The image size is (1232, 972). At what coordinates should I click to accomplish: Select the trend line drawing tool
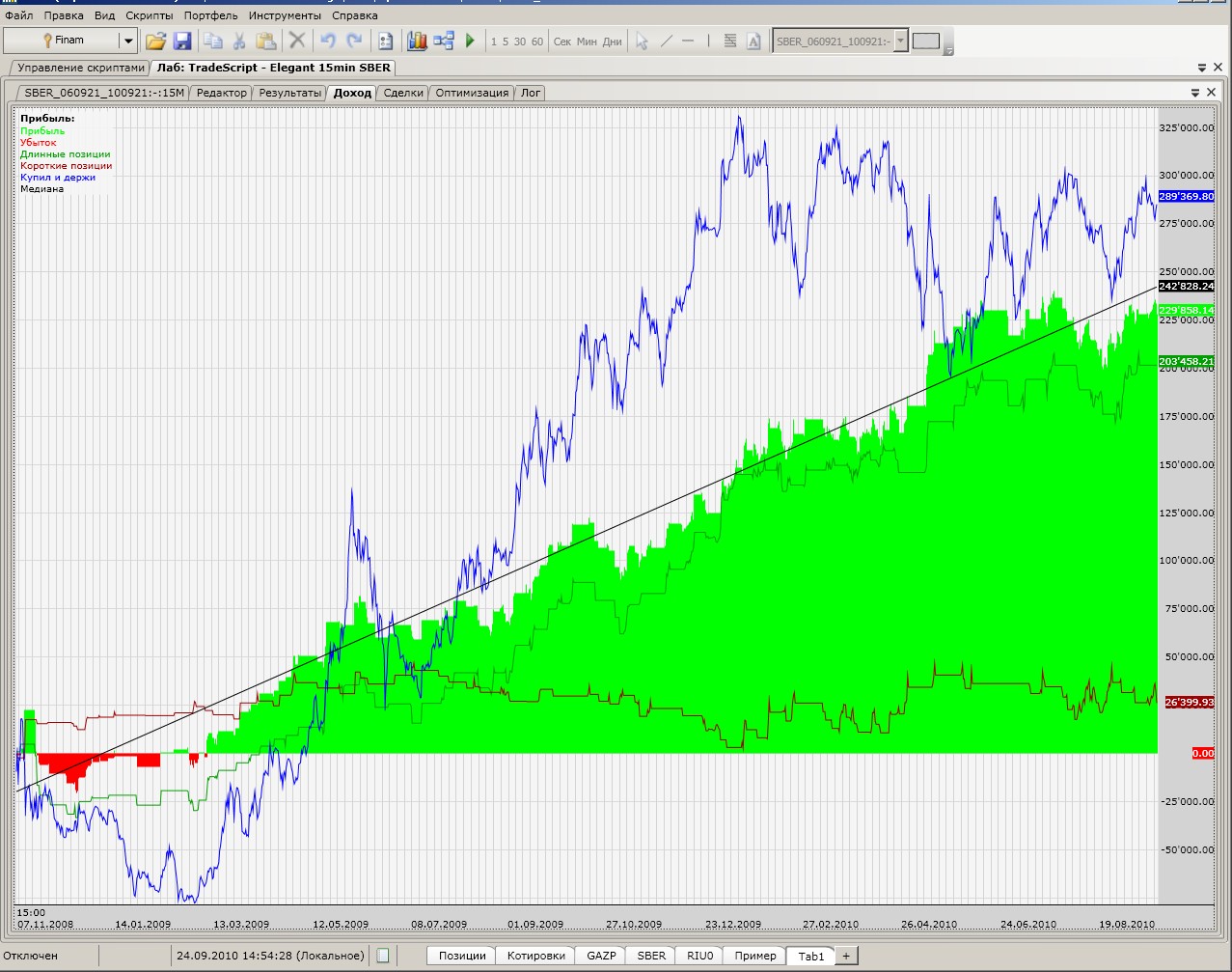(x=666, y=41)
